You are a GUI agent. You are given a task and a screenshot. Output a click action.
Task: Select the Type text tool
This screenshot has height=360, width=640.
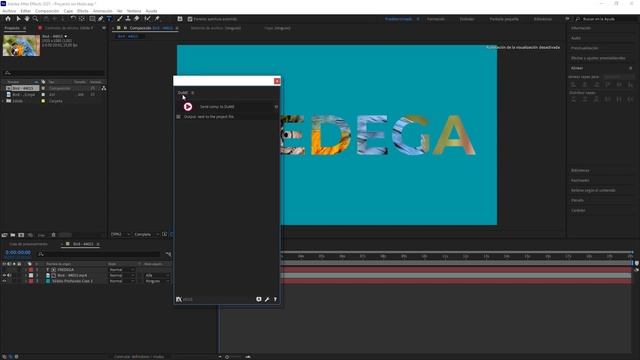click(x=109, y=19)
